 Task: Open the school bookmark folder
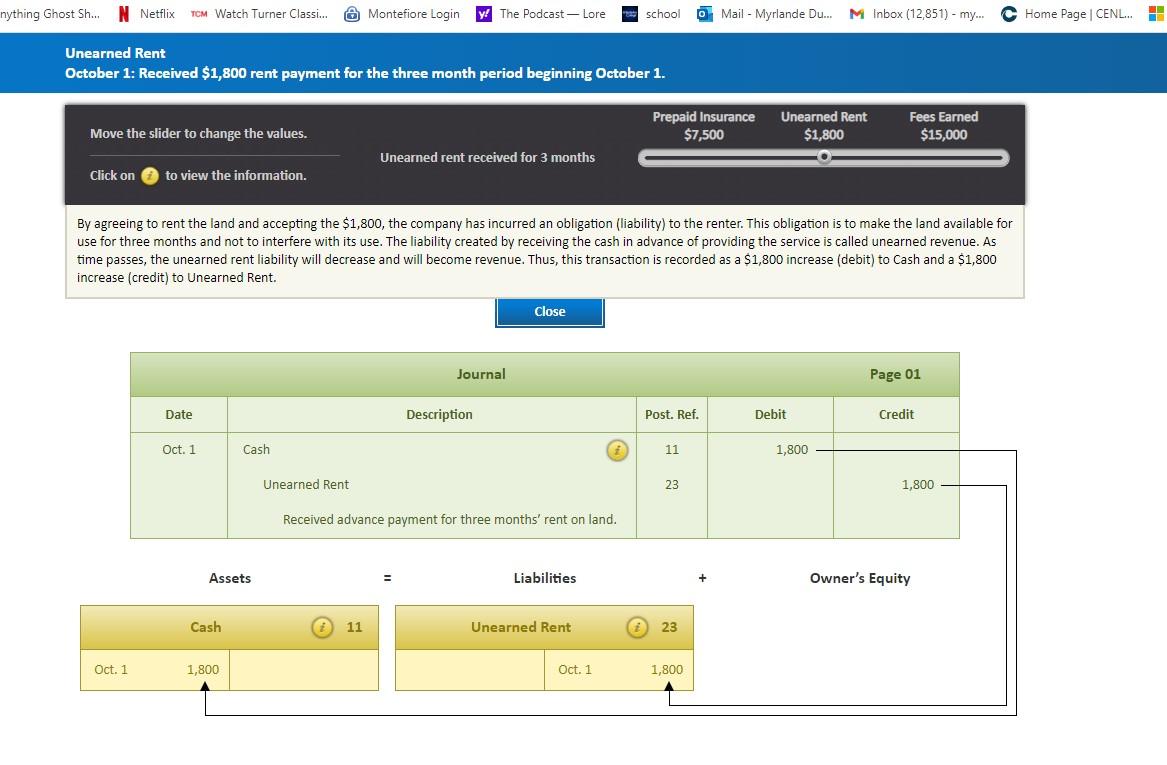point(651,13)
